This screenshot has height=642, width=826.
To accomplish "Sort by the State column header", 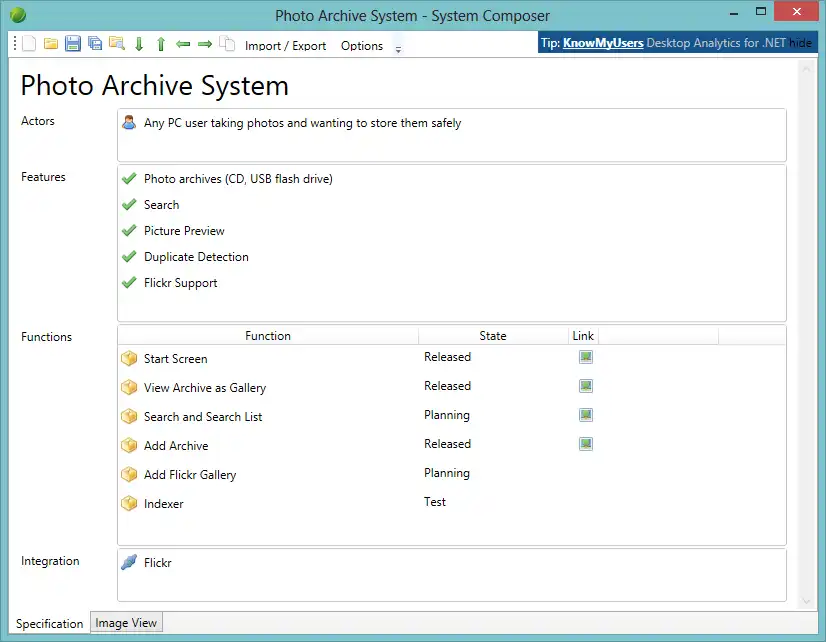I will [x=493, y=336].
